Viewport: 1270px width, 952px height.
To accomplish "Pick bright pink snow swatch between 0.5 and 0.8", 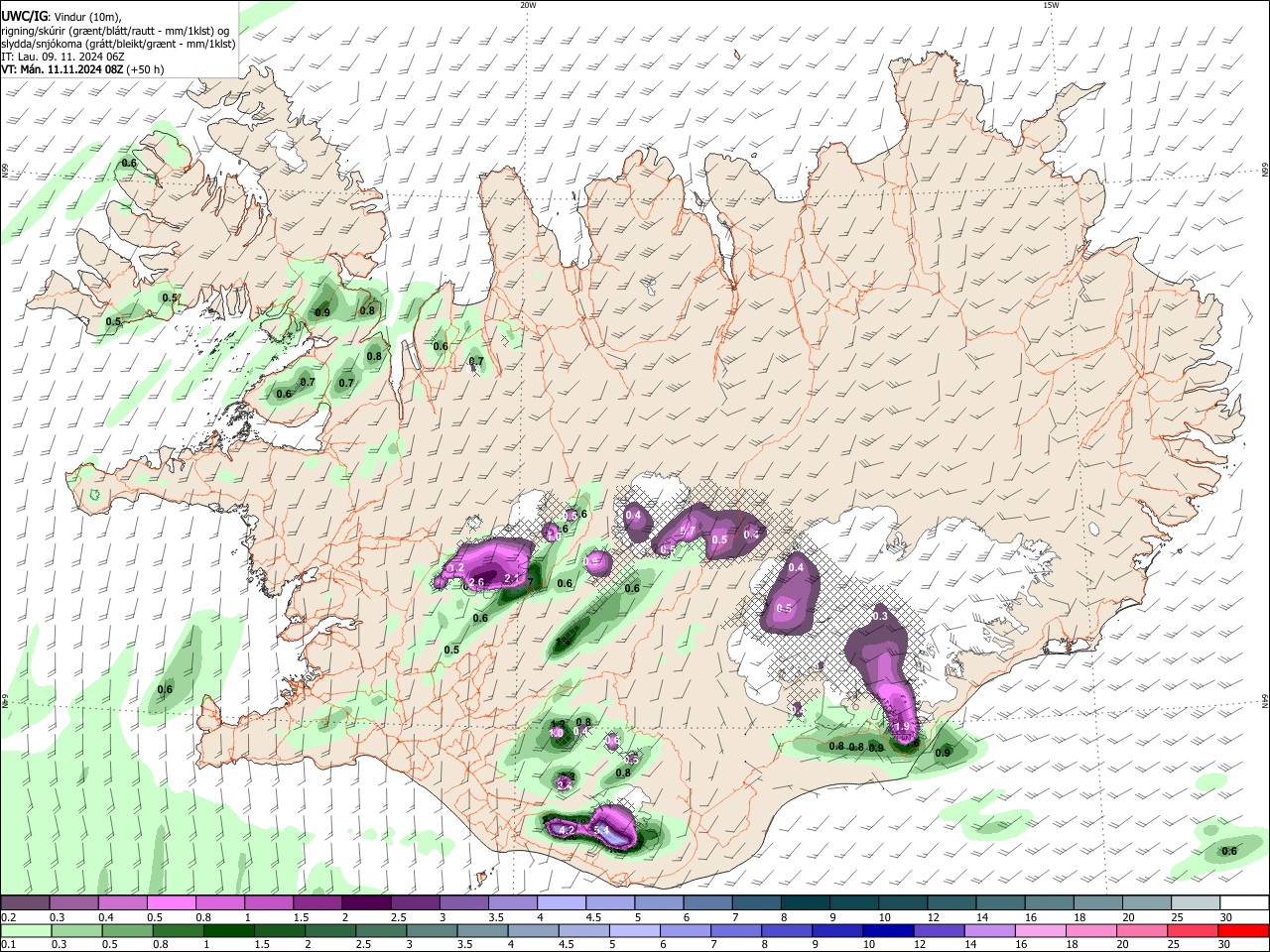I will click(x=171, y=903).
